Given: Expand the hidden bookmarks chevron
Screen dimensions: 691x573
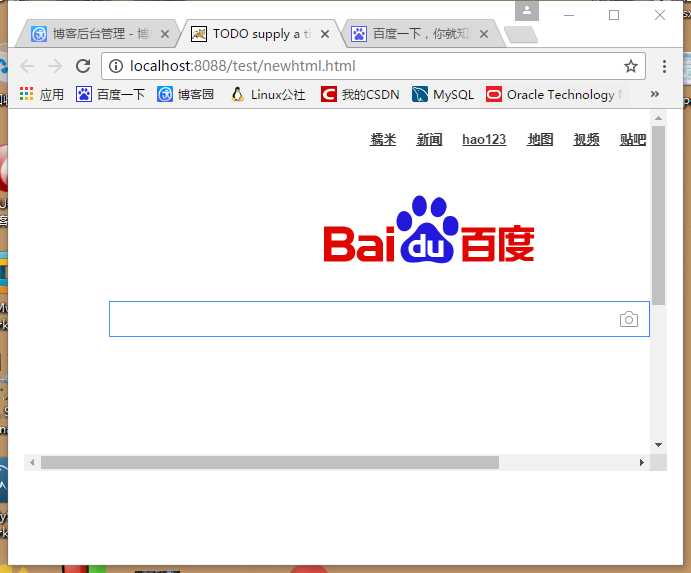Looking at the screenshot, I should click(x=654, y=94).
